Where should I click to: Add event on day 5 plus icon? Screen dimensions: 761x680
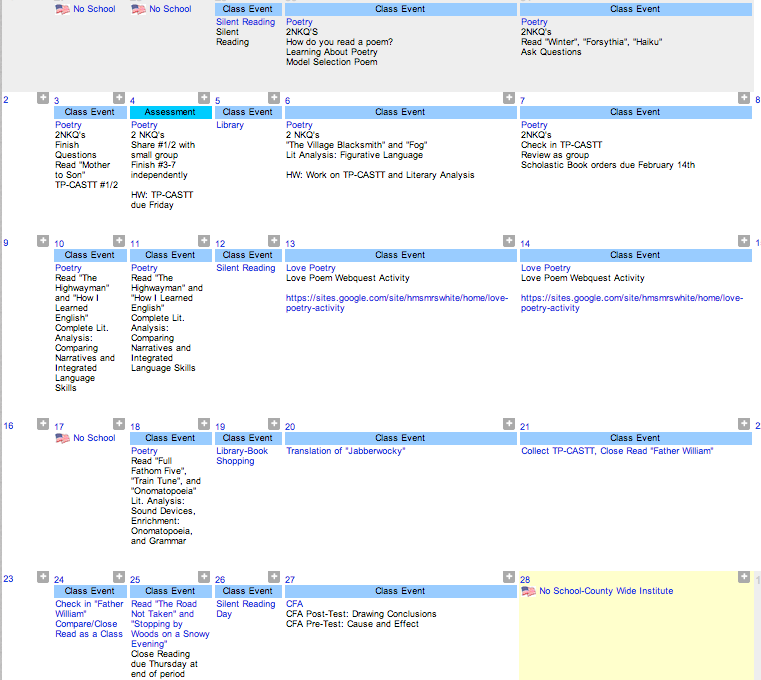tap(274, 98)
